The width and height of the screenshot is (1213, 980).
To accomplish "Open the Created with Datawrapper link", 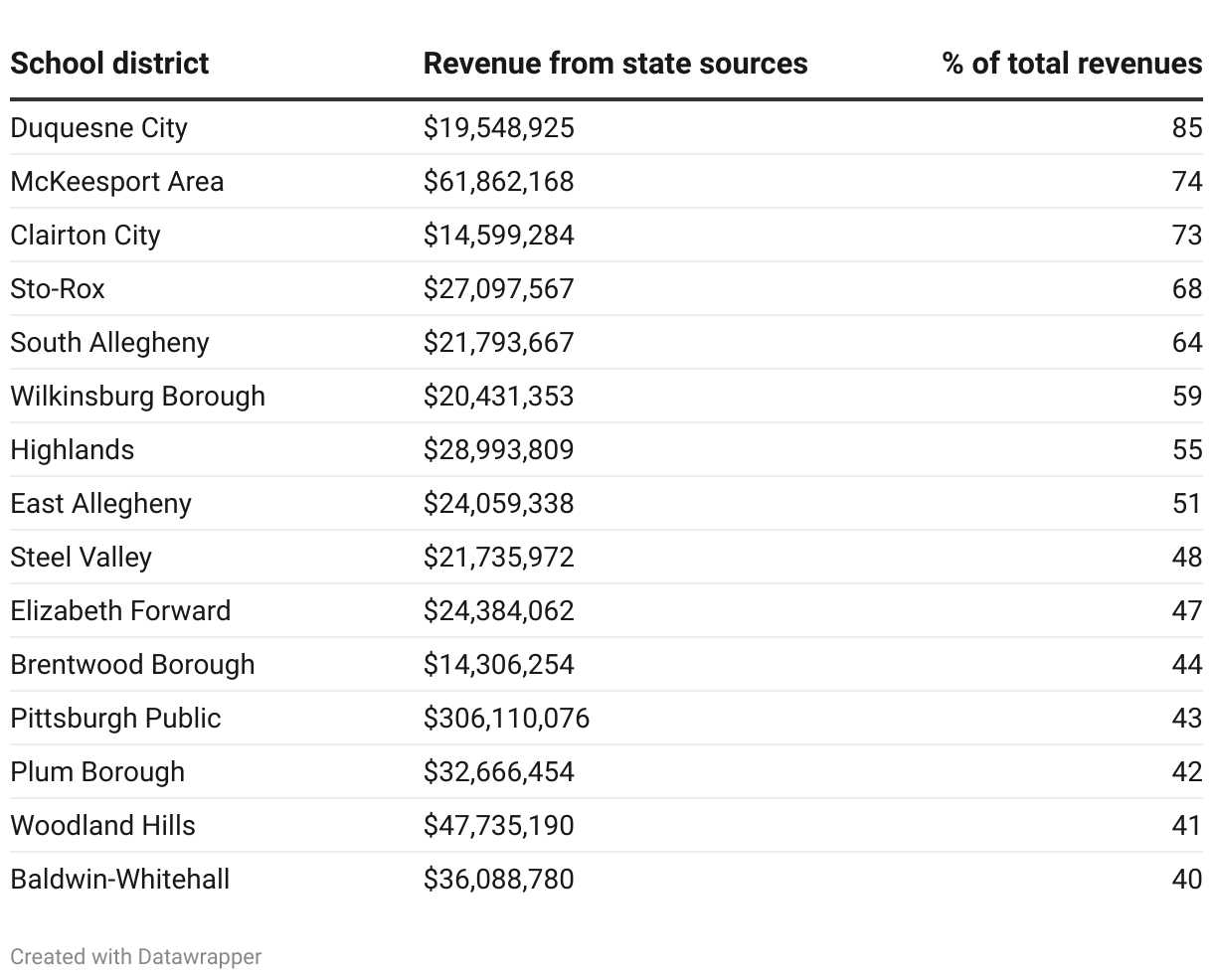I will [x=135, y=956].
